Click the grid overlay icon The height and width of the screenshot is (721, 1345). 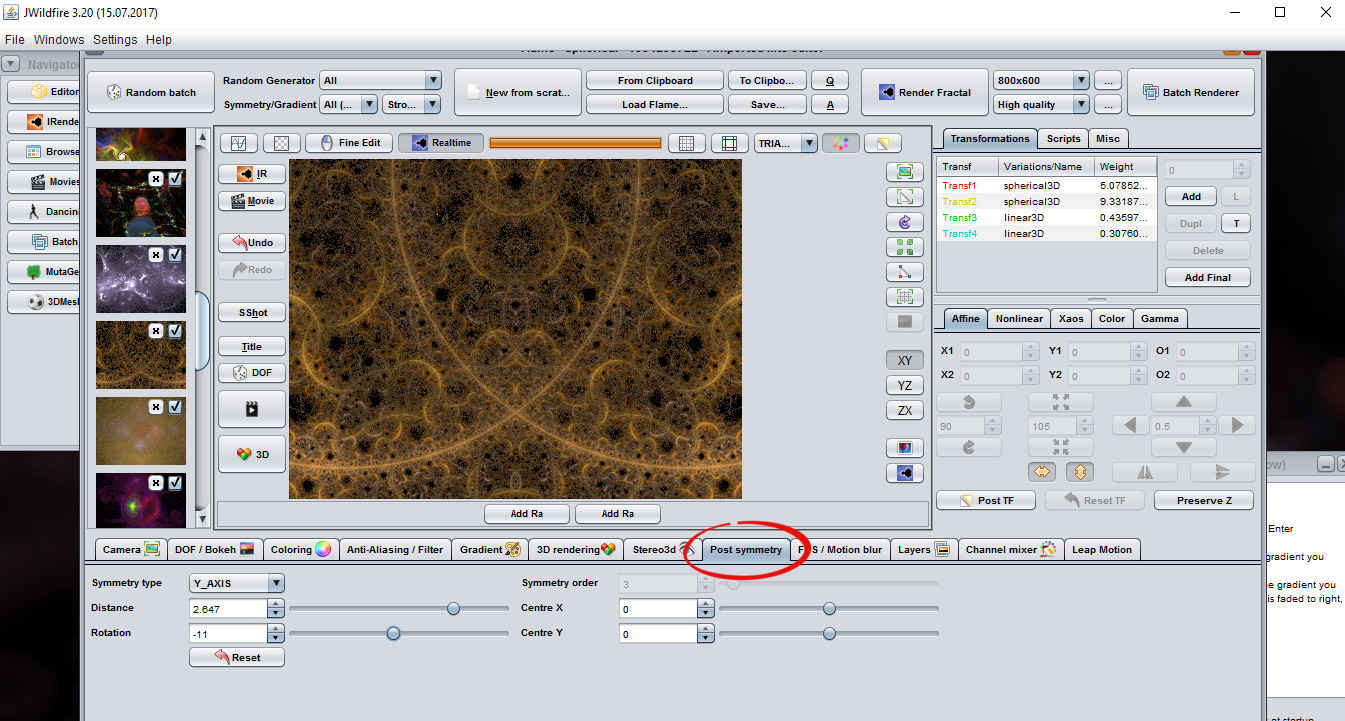[x=686, y=143]
